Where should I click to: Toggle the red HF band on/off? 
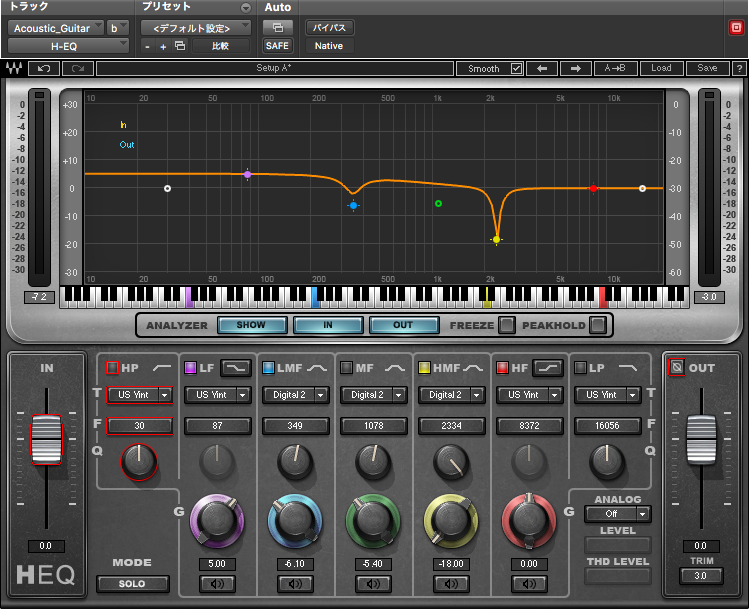(502, 368)
